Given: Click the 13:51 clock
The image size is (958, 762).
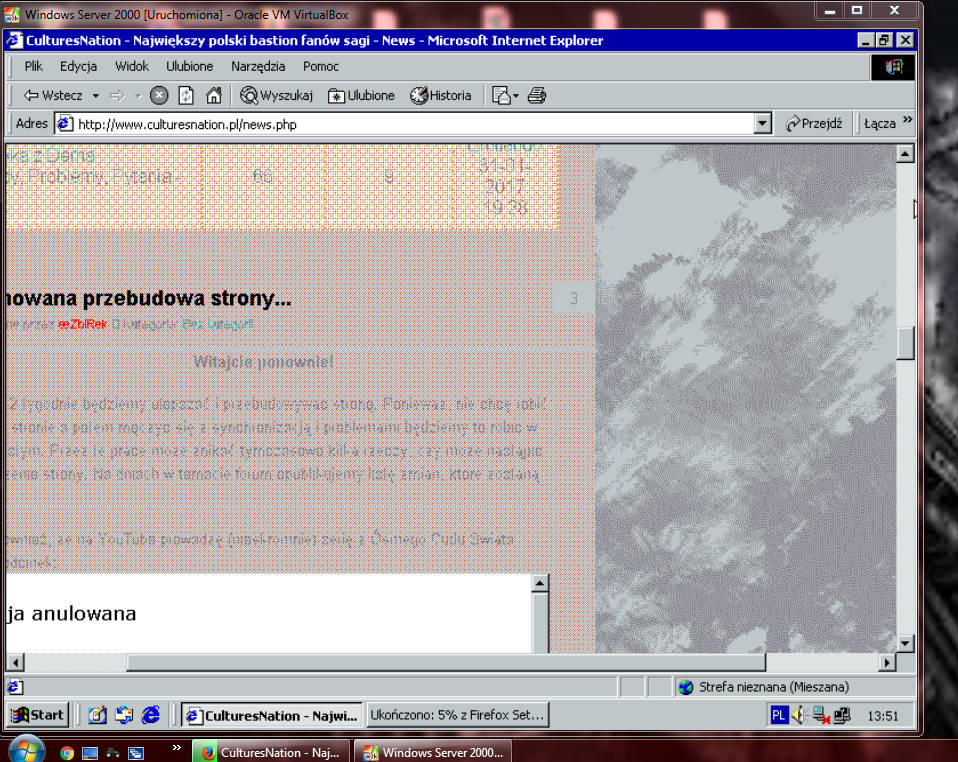Looking at the screenshot, I should [883, 716].
